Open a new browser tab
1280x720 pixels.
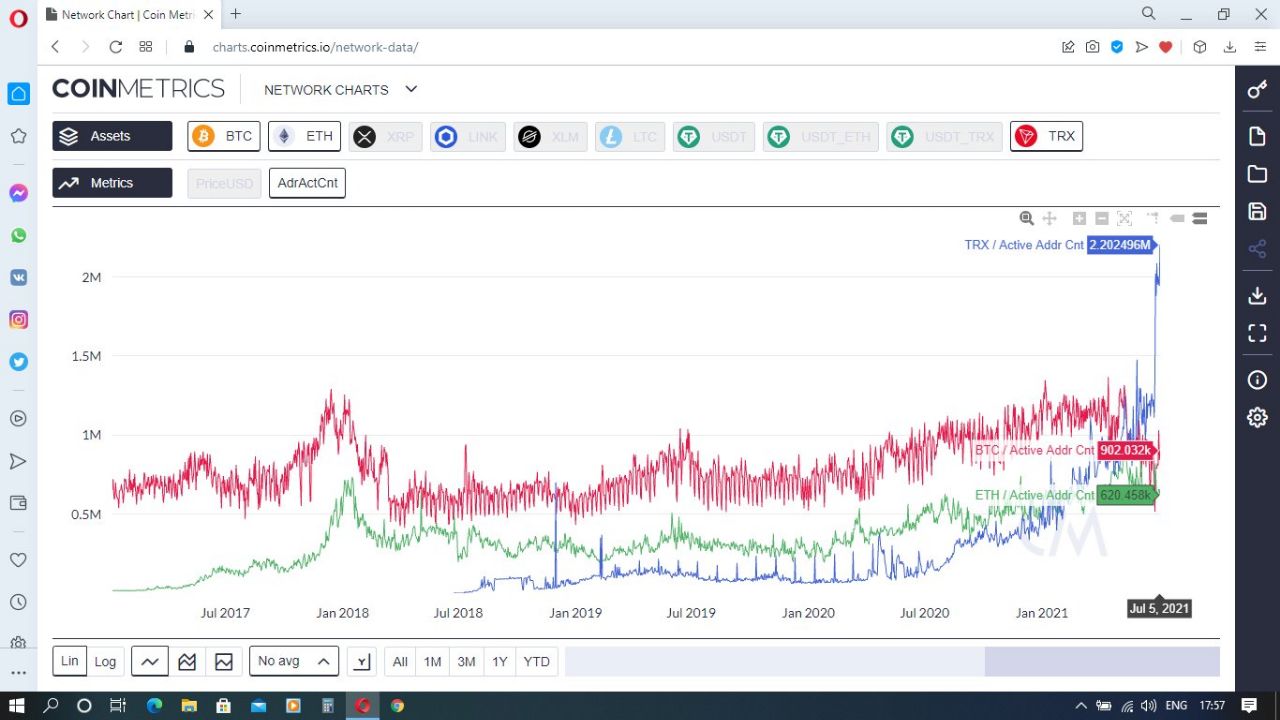tap(235, 14)
